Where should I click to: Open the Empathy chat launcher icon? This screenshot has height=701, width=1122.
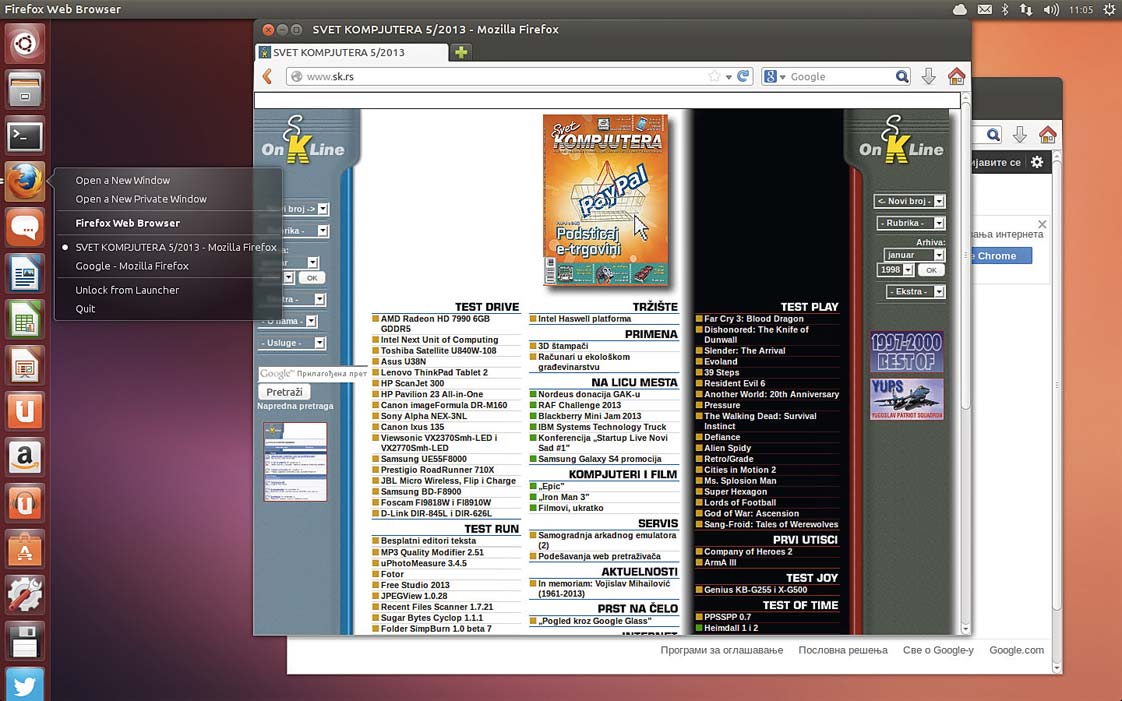tap(25, 227)
